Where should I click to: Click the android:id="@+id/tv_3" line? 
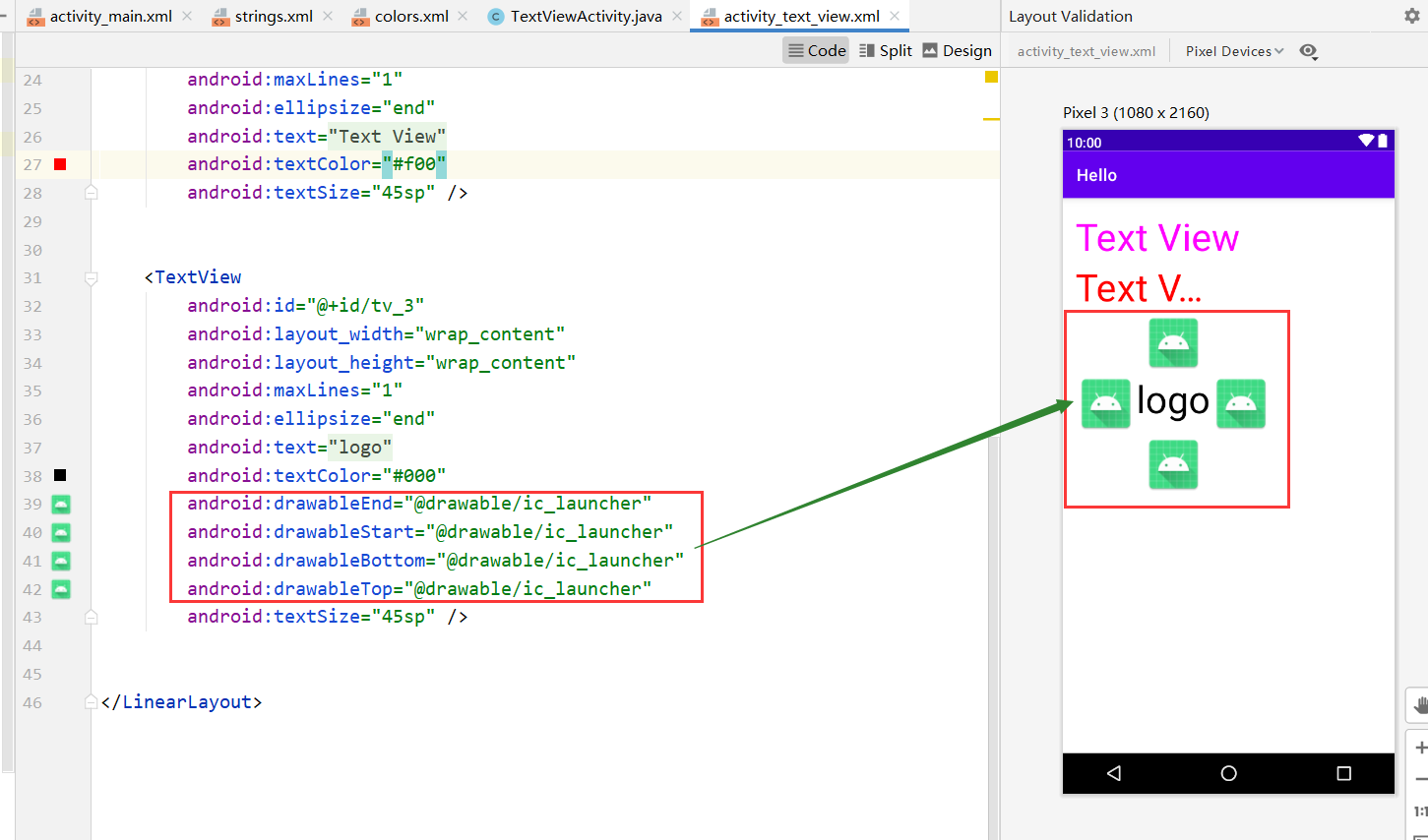coord(305,306)
